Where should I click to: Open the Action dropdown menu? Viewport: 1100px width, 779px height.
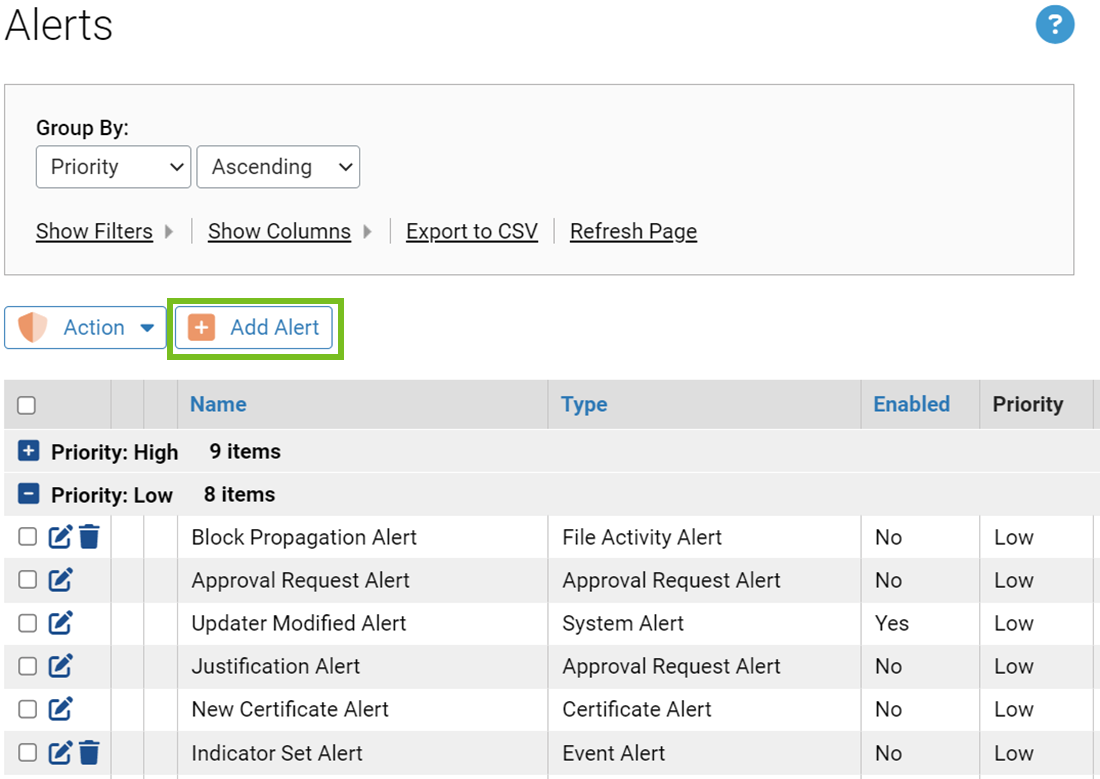point(86,328)
